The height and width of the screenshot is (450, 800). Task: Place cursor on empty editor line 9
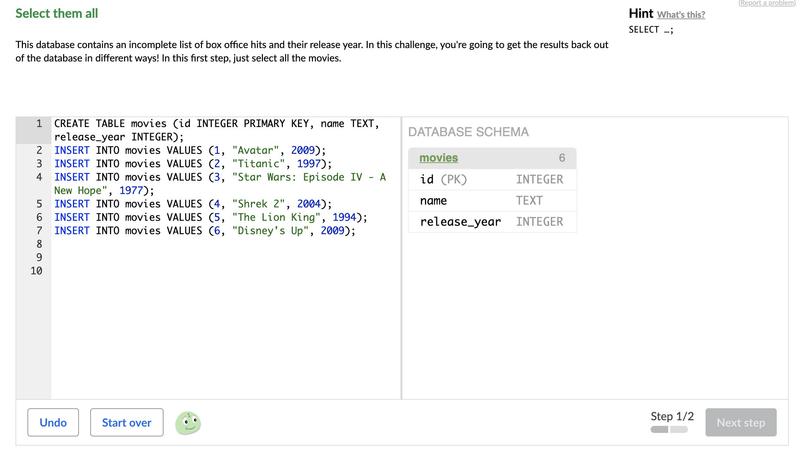226,257
